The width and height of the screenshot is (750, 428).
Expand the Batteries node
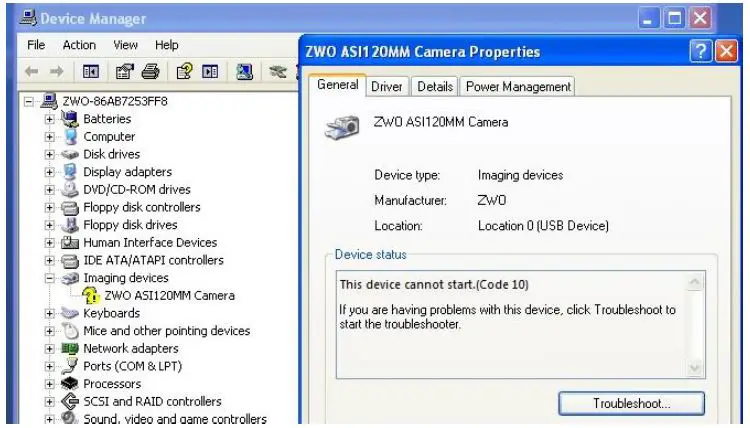click(x=49, y=119)
